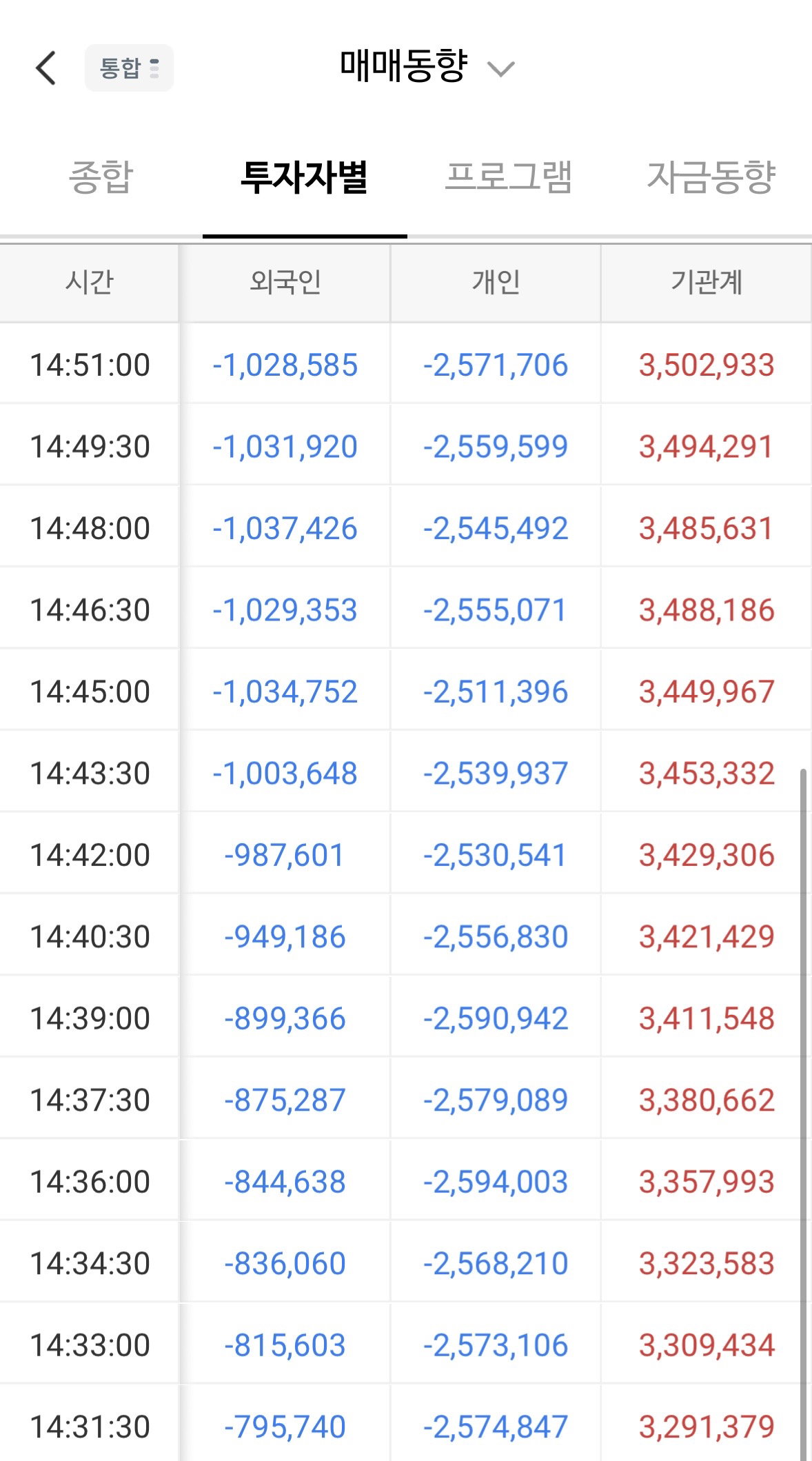Tap the 외국인 column header
The height and width of the screenshot is (1461, 812).
[x=285, y=282]
